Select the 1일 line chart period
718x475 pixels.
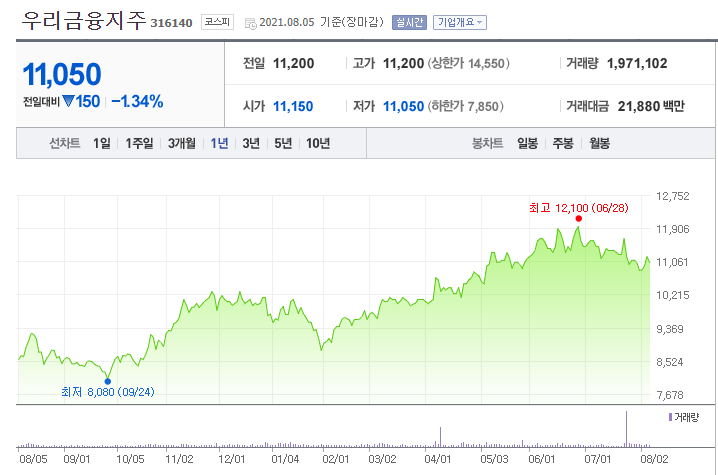click(102, 143)
